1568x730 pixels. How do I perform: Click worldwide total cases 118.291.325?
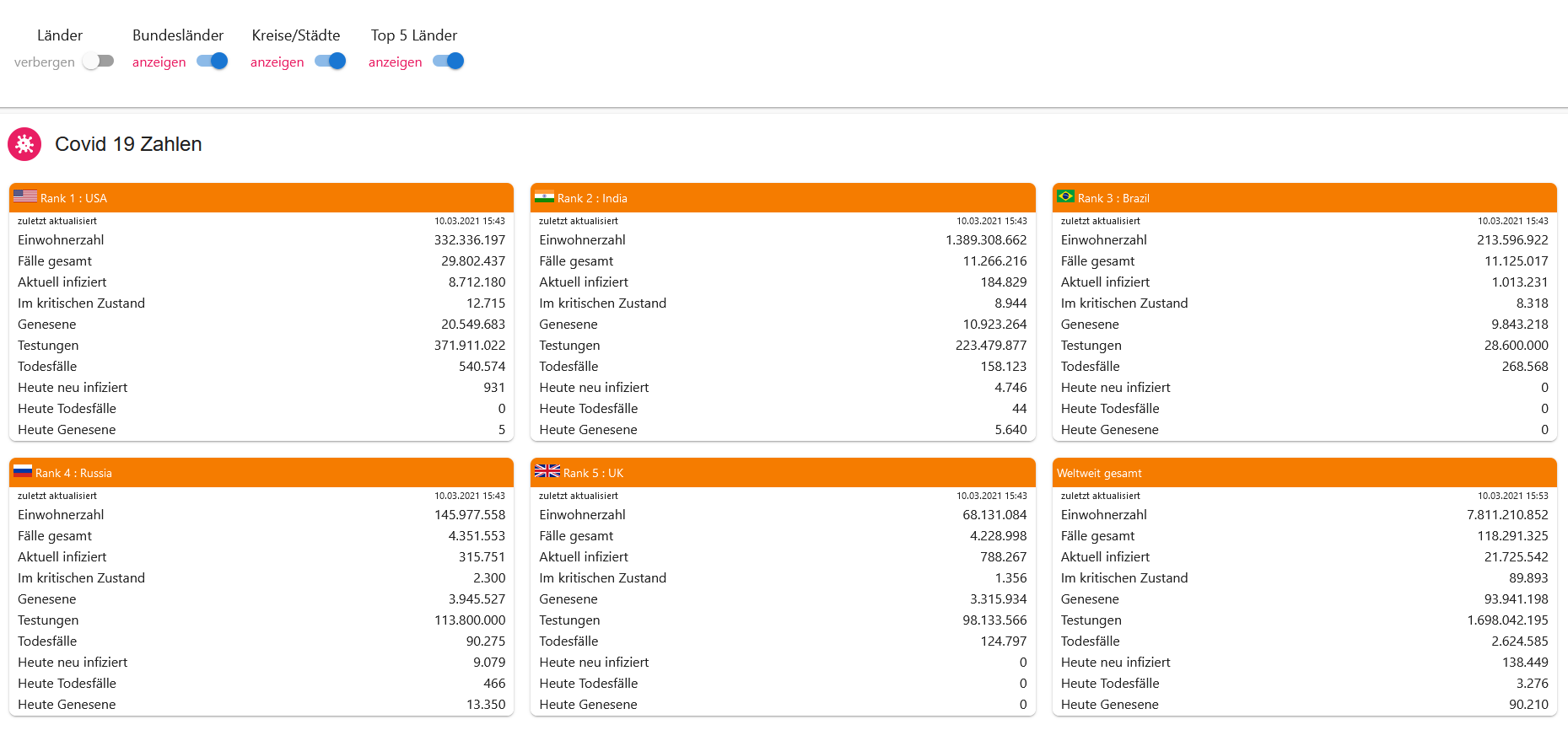click(x=1512, y=536)
